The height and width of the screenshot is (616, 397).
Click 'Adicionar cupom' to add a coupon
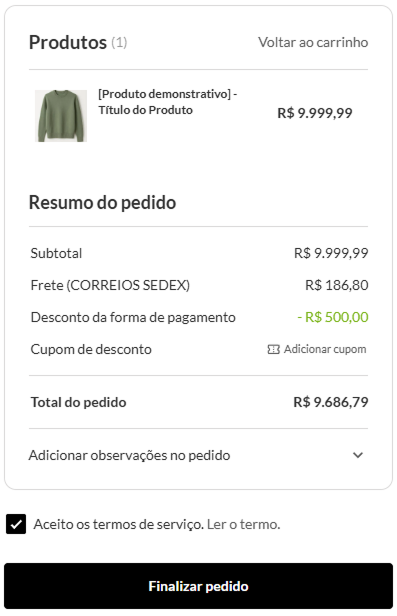point(325,349)
